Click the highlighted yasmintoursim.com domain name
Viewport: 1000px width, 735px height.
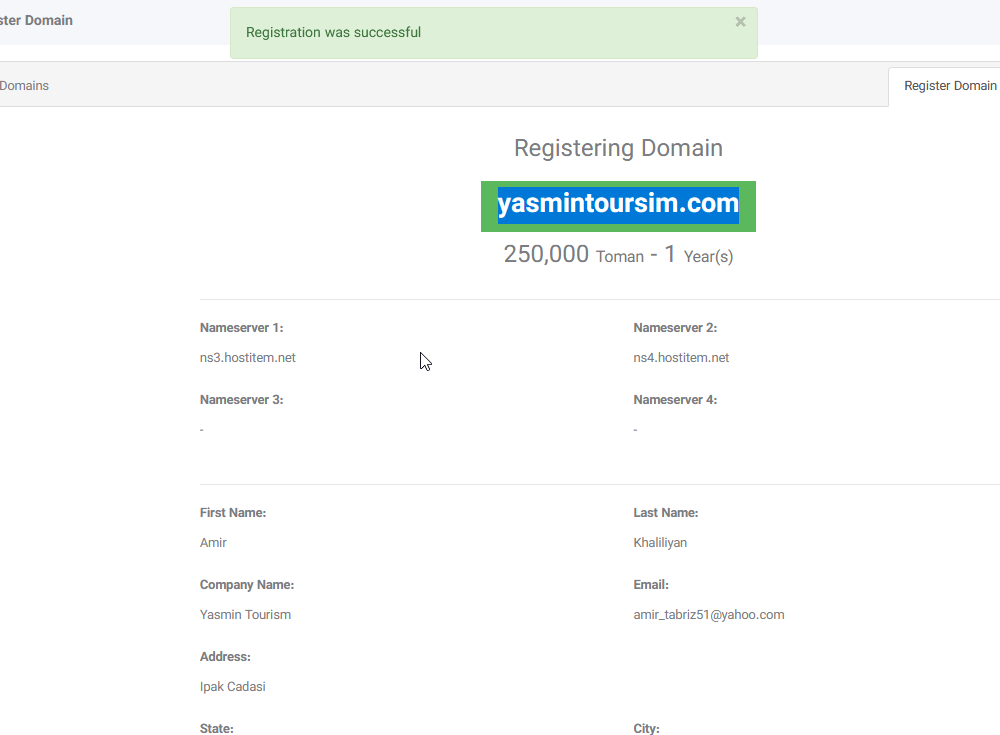[618, 205]
